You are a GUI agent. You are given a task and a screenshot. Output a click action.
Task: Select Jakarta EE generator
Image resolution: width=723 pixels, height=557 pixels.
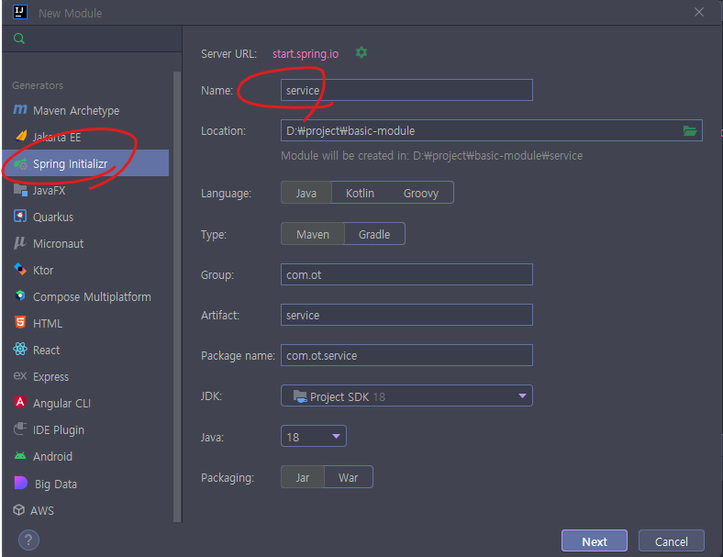coord(86,137)
